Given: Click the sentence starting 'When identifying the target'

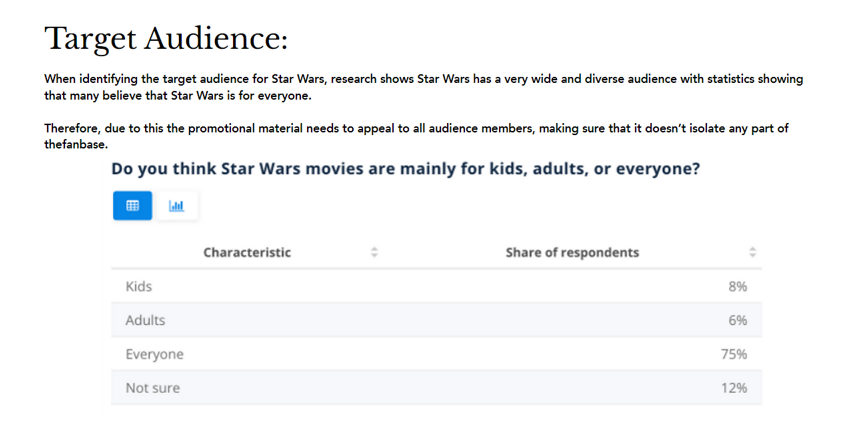Looking at the screenshot, I should (x=423, y=87).
